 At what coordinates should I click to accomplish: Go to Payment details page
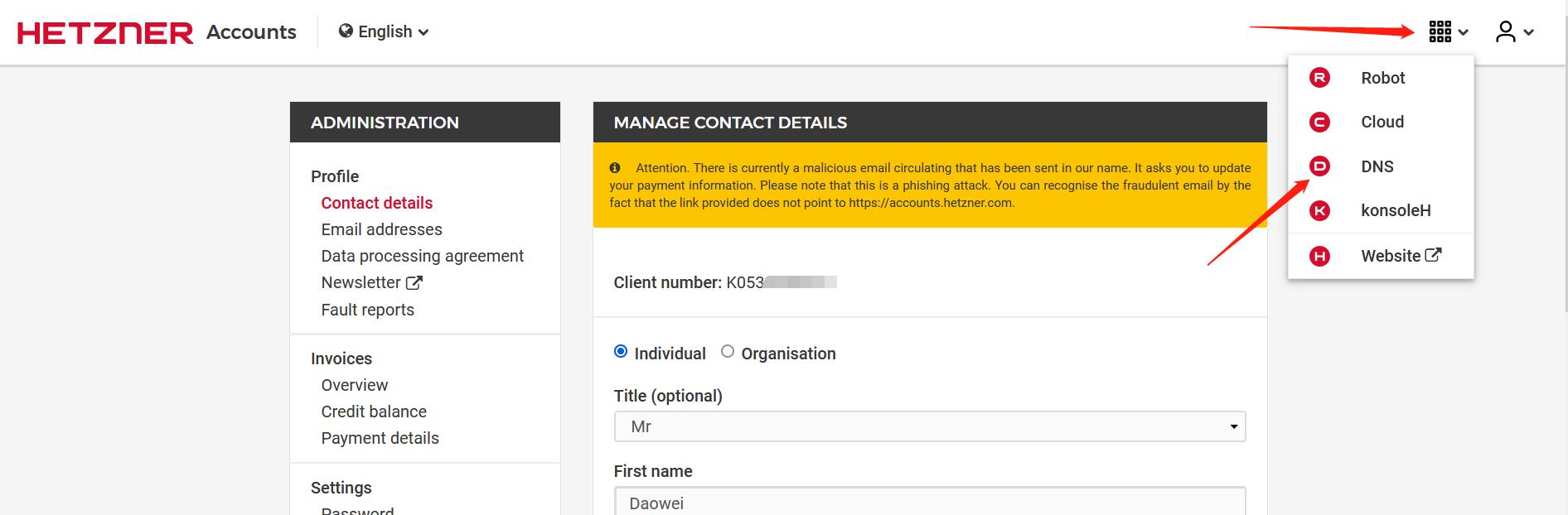(x=380, y=438)
